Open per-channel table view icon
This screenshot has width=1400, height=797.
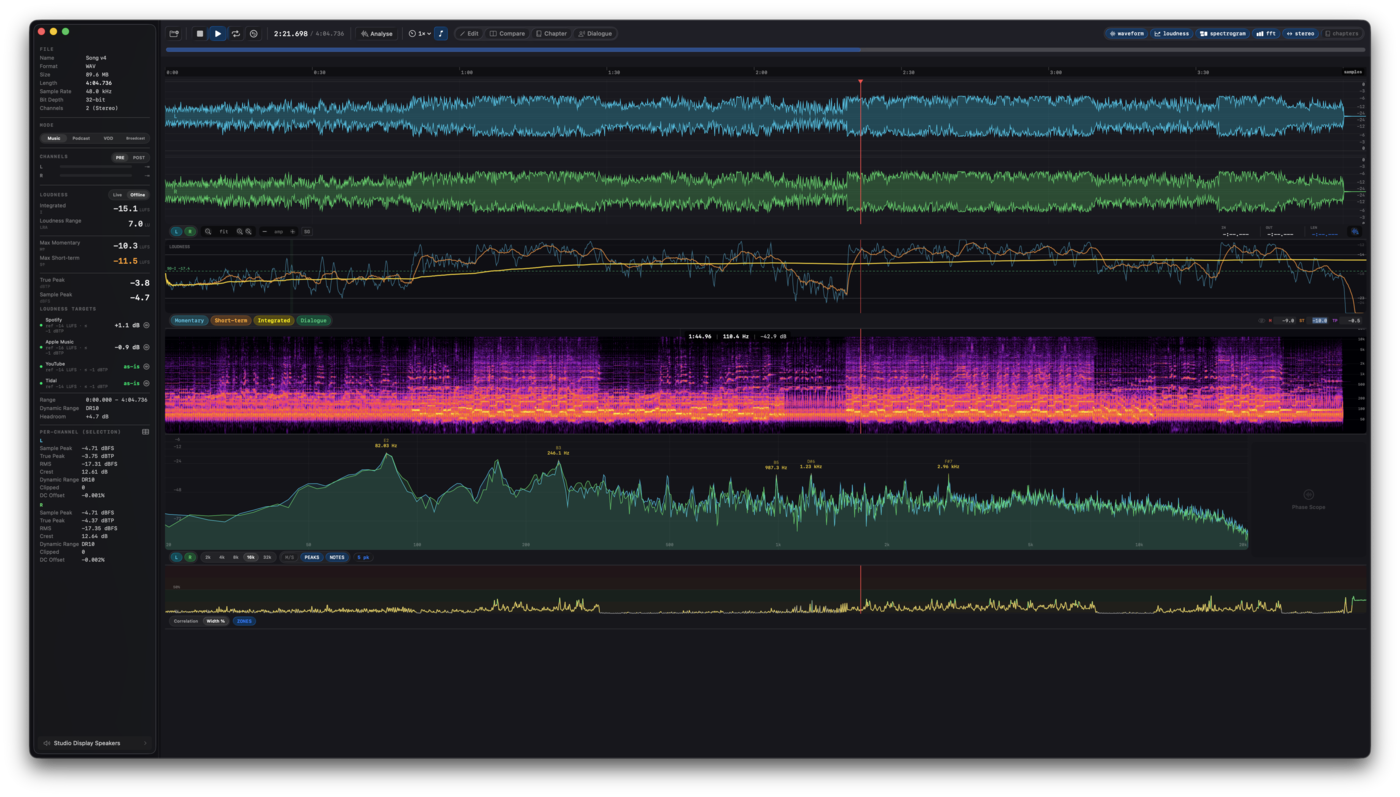[145, 432]
